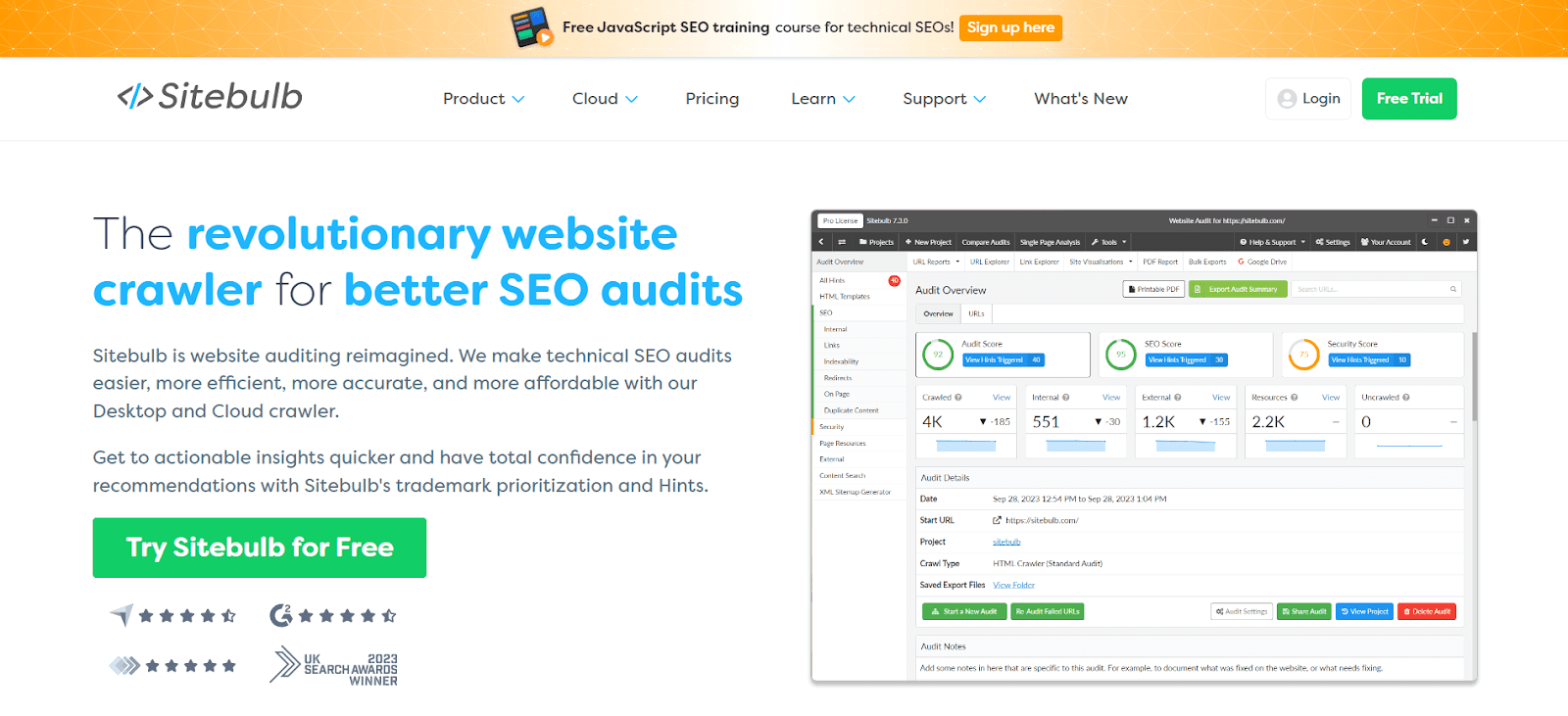
Task: Click Try Sitebulb for Free
Action: (260, 548)
